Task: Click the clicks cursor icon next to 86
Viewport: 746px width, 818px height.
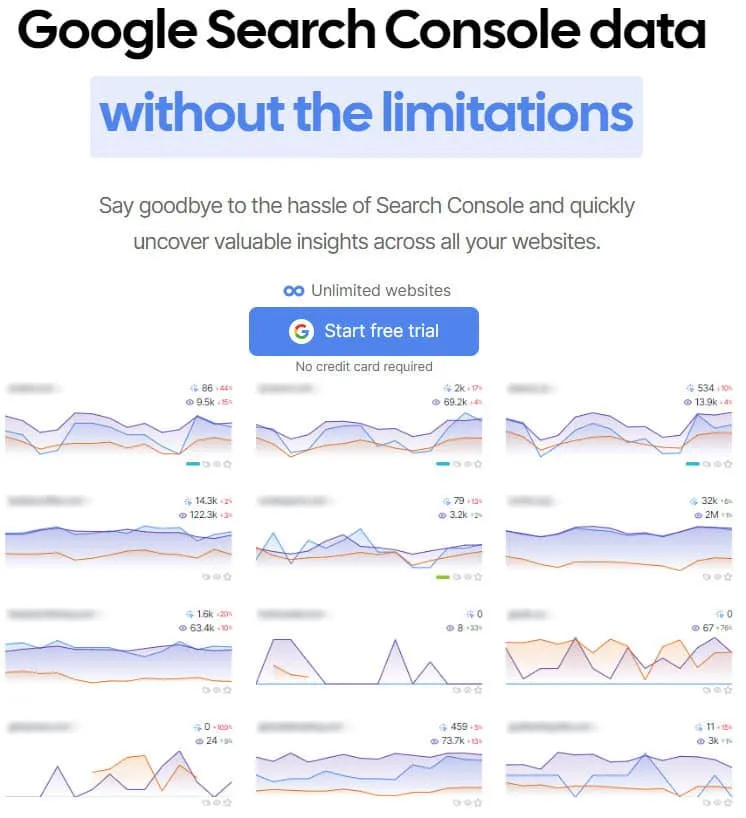Action: 193,387
